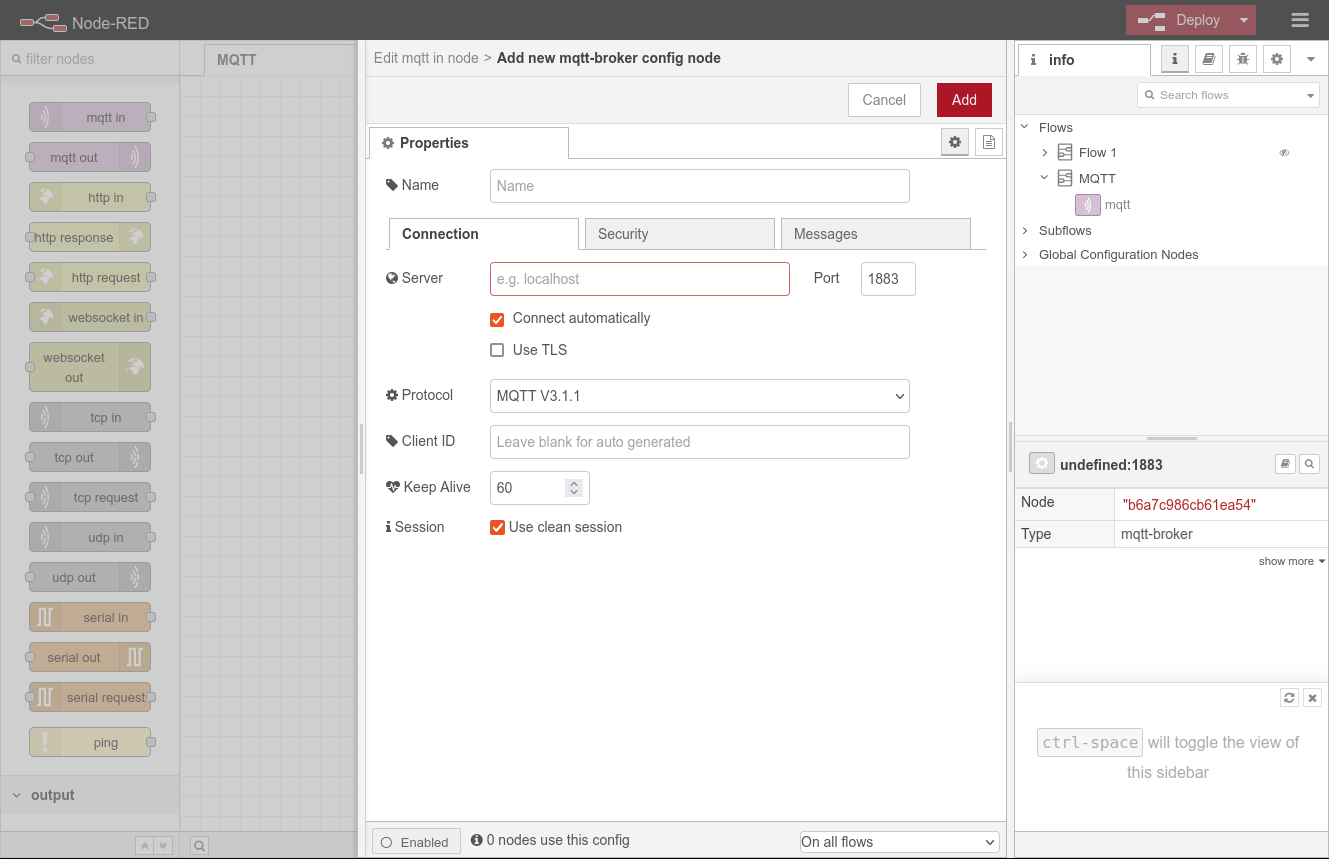Open the debug messages bug icon
1329x859 pixels.
[x=1243, y=59]
